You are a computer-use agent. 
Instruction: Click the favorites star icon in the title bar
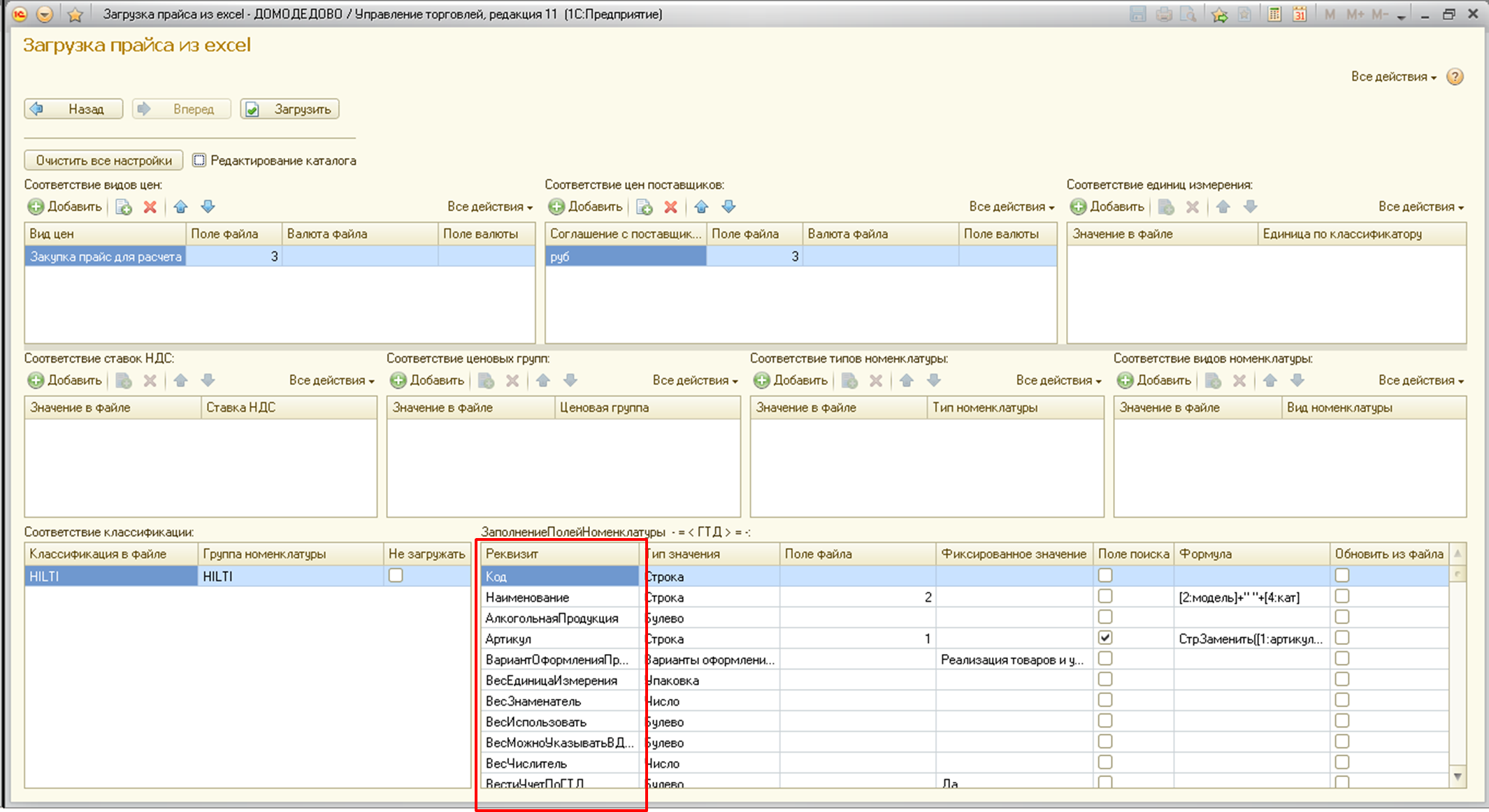(75, 14)
